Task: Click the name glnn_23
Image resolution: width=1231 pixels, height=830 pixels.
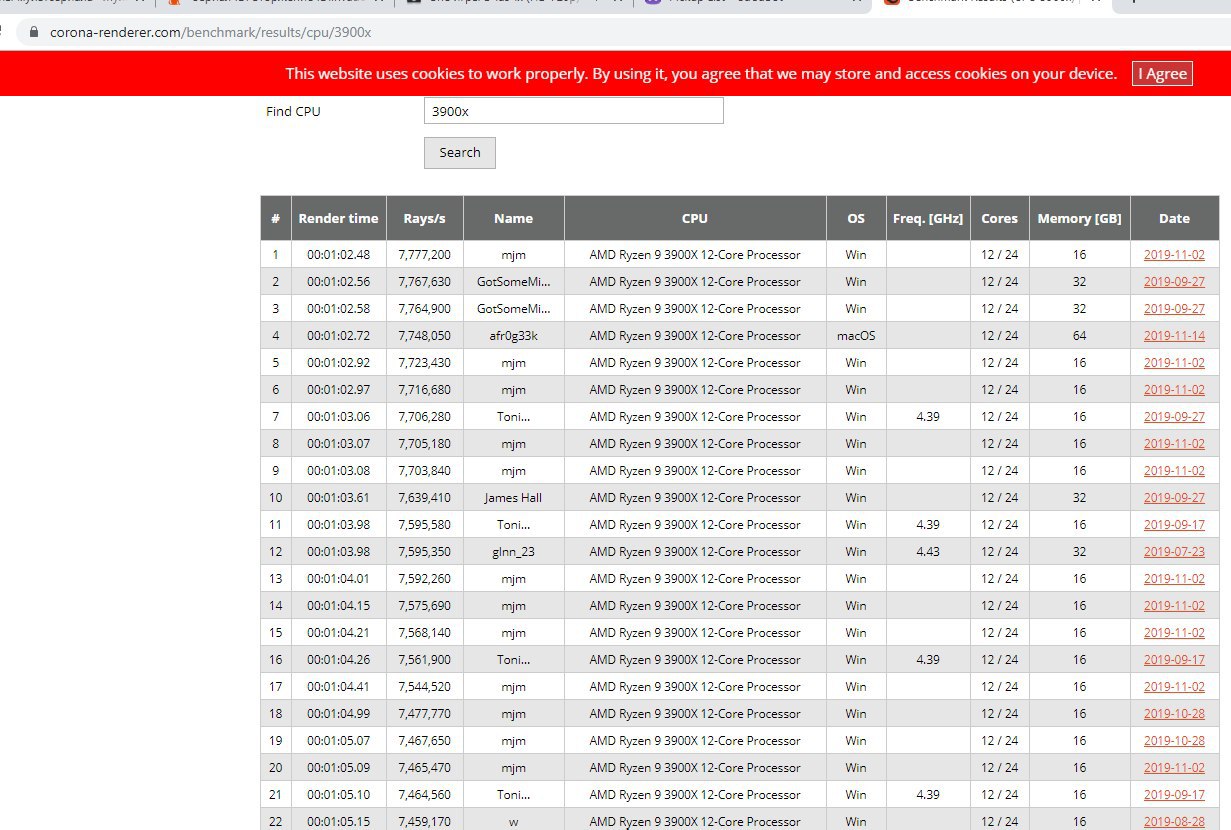Action: click(x=514, y=552)
